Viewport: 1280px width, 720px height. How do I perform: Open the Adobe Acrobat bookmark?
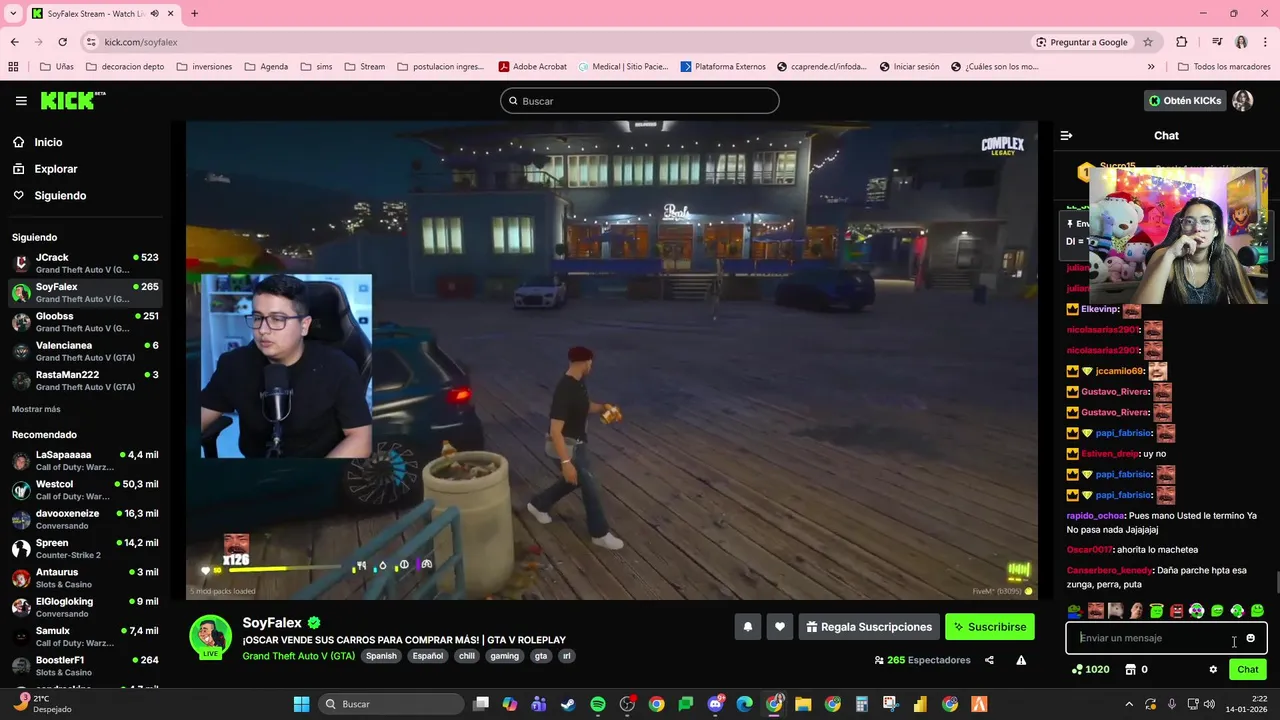533,67
